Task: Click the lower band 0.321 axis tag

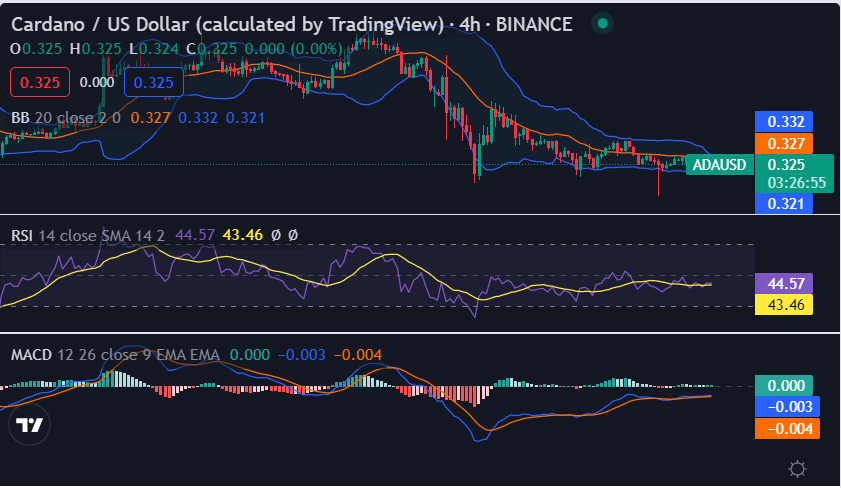Action: (784, 203)
